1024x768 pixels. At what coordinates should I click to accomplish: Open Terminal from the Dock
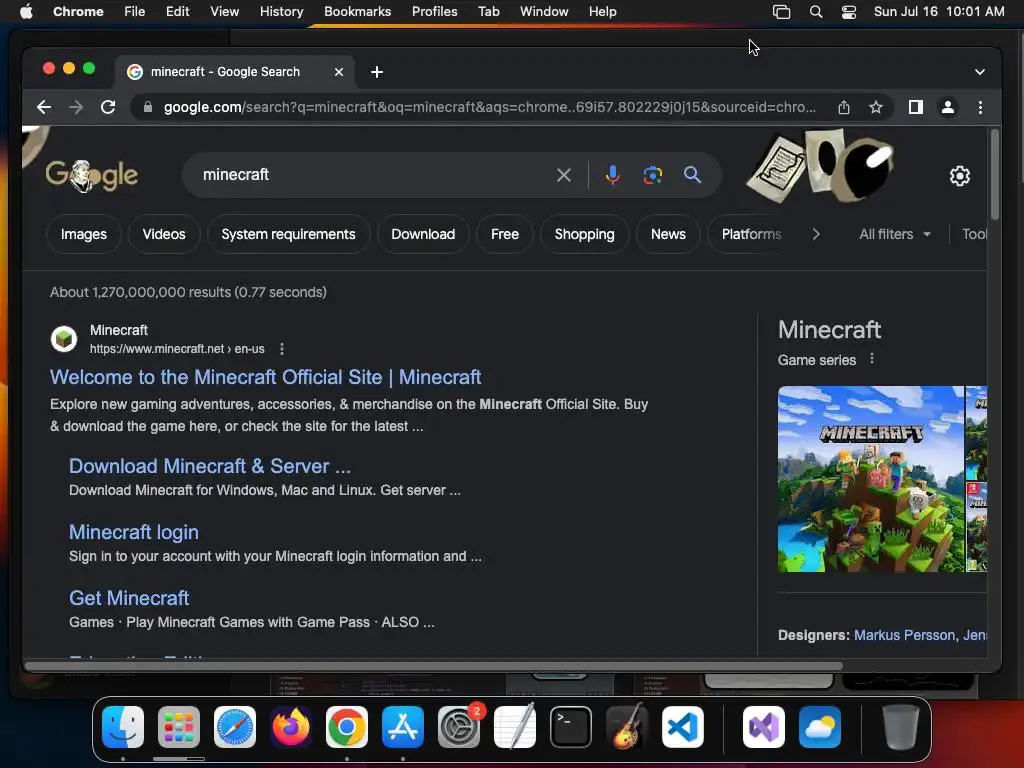pos(571,727)
